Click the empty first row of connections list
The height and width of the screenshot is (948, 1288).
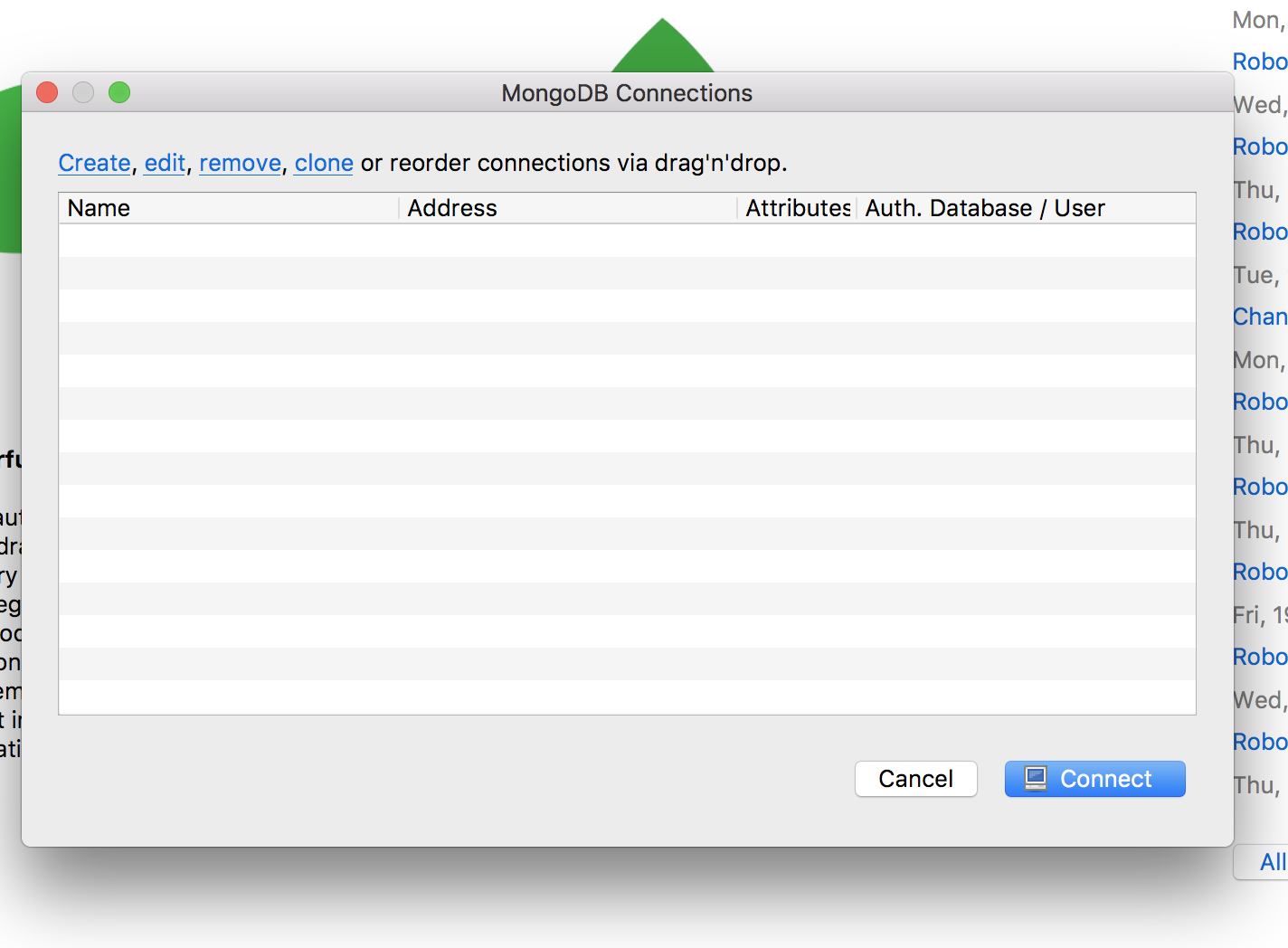(x=626, y=241)
